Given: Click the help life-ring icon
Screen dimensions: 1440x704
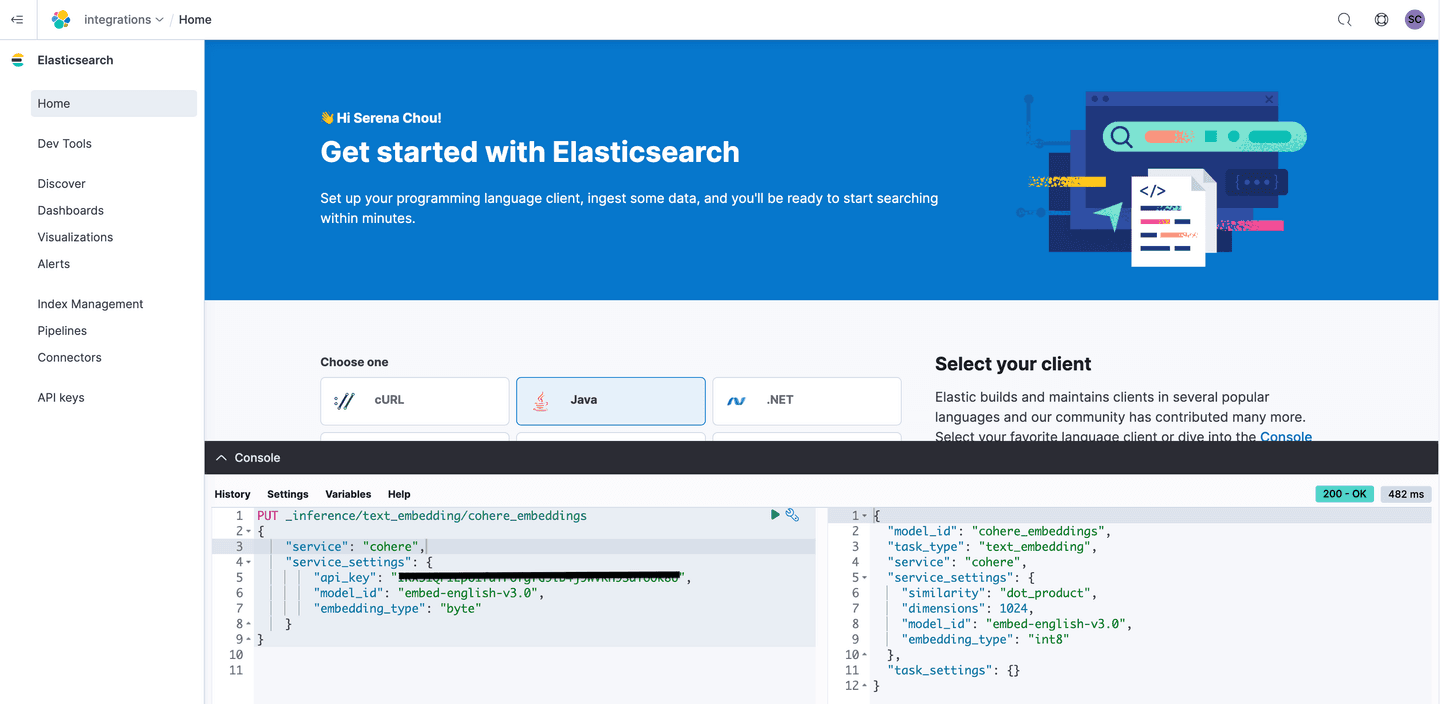Looking at the screenshot, I should 1381,19.
